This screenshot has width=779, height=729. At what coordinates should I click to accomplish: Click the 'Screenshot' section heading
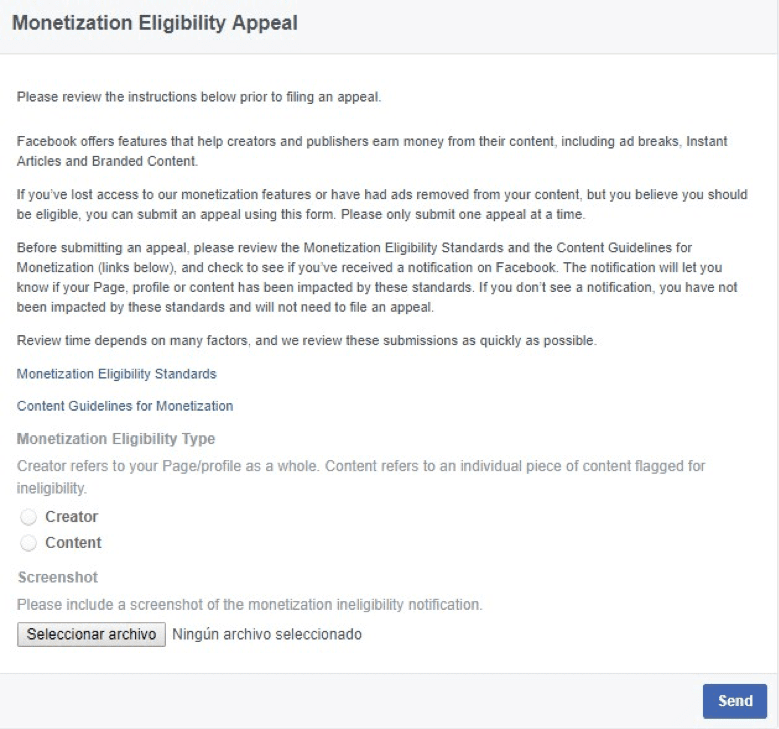[58, 578]
